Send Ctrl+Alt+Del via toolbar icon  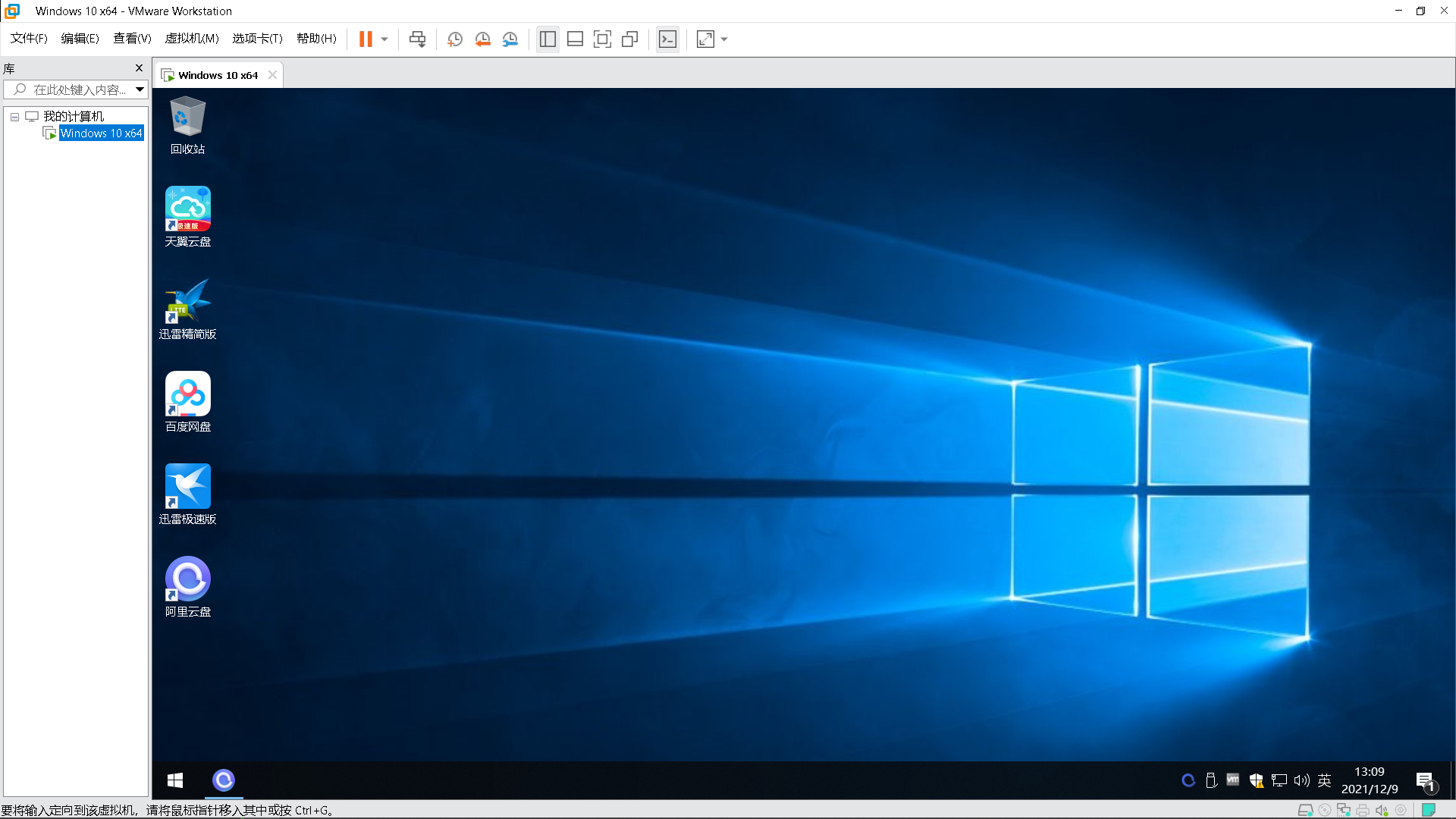click(417, 39)
